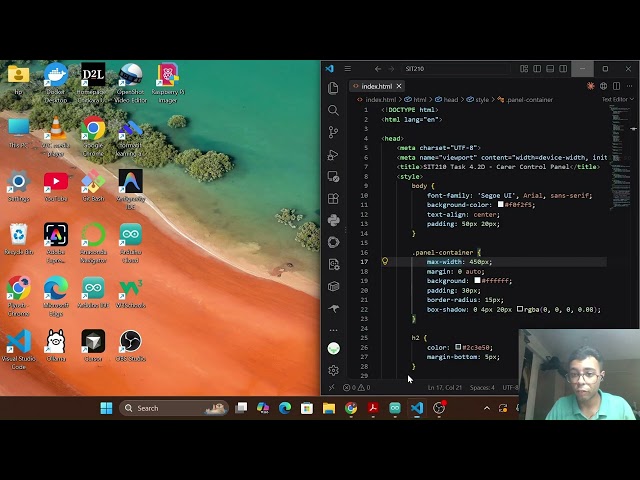Click the style breadcrumb
This screenshot has width=640, height=480.
pos(478,100)
